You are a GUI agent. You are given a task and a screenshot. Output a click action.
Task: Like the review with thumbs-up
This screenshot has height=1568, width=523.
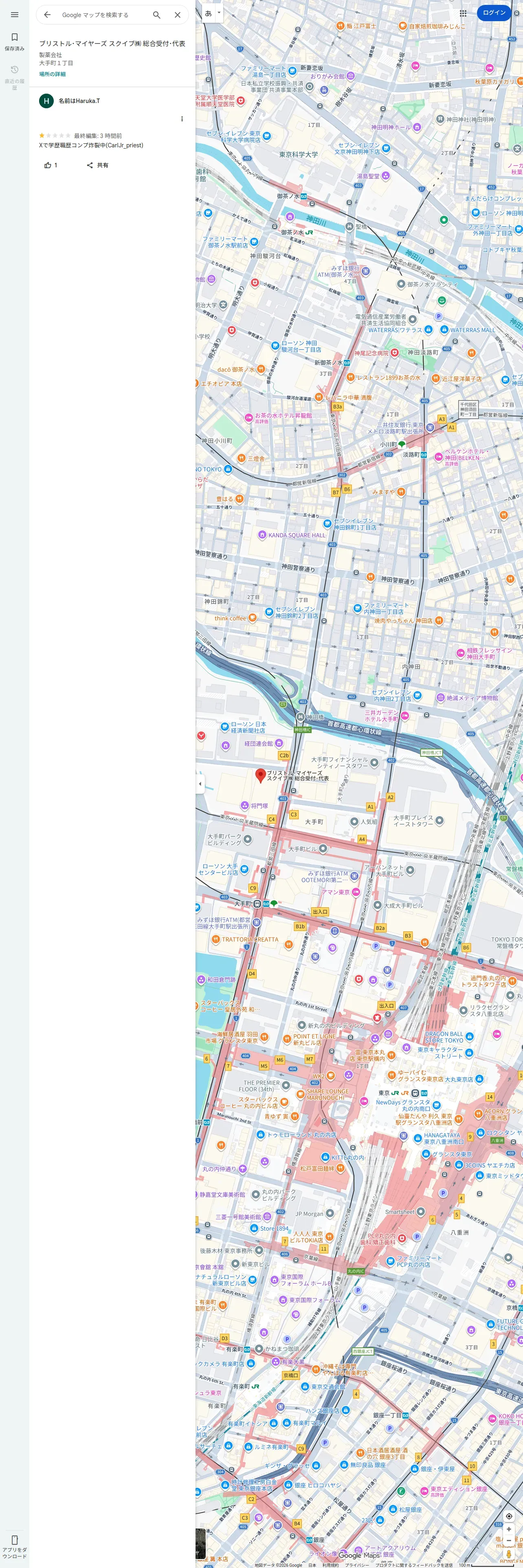pyautogui.click(x=51, y=165)
